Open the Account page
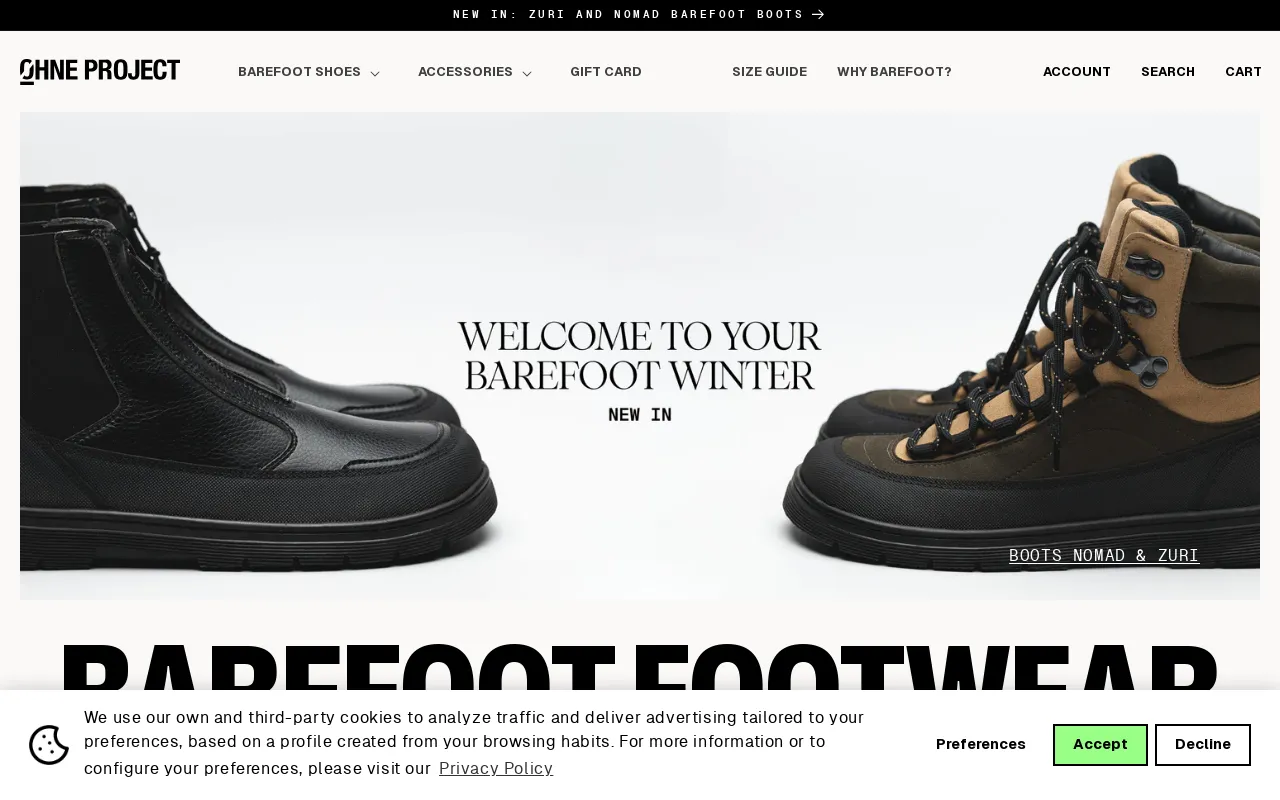Image resolution: width=1280 pixels, height=800 pixels. pyautogui.click(x=1077, y=72)
